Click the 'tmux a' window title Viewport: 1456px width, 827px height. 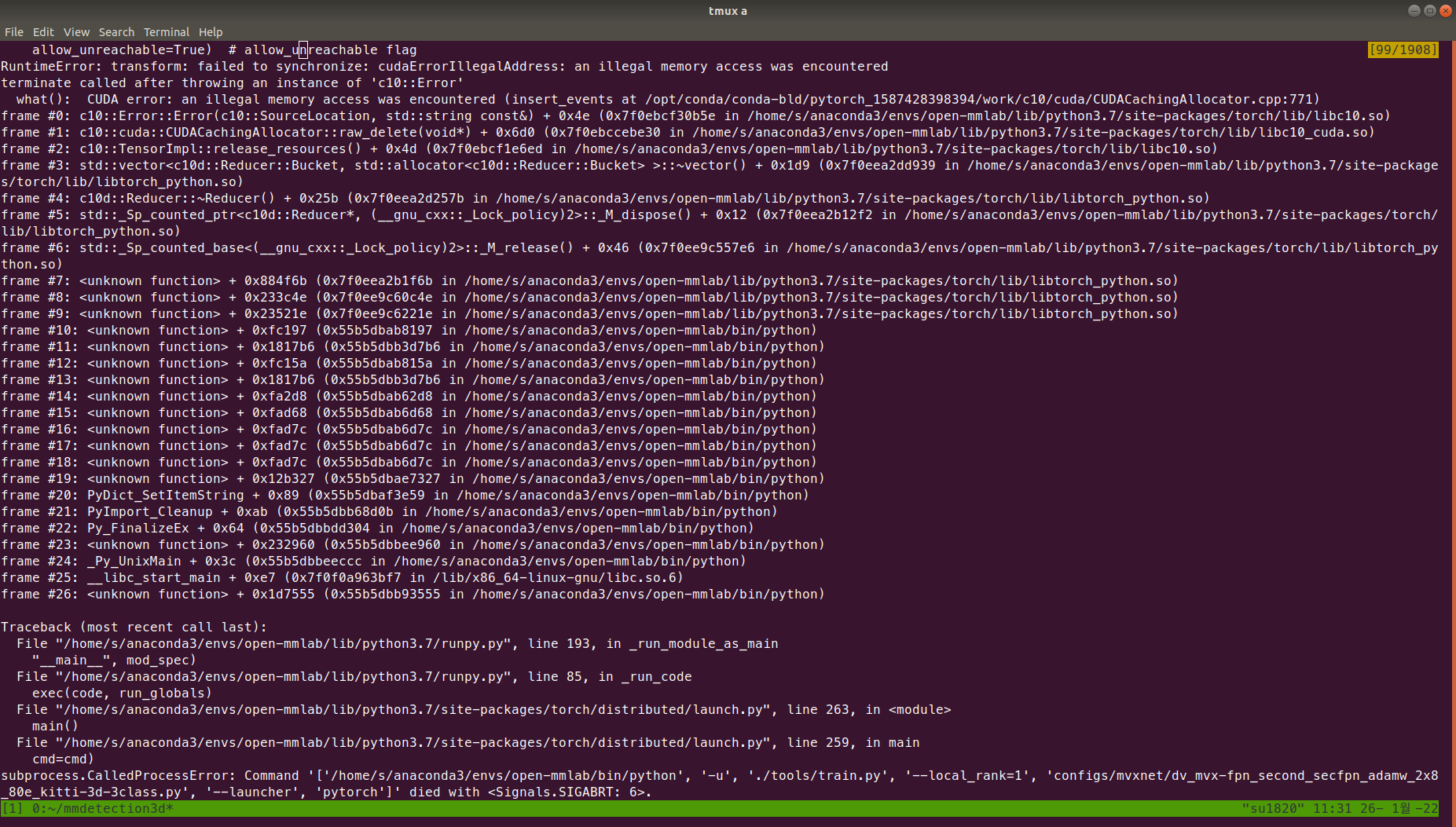[728, 11]
